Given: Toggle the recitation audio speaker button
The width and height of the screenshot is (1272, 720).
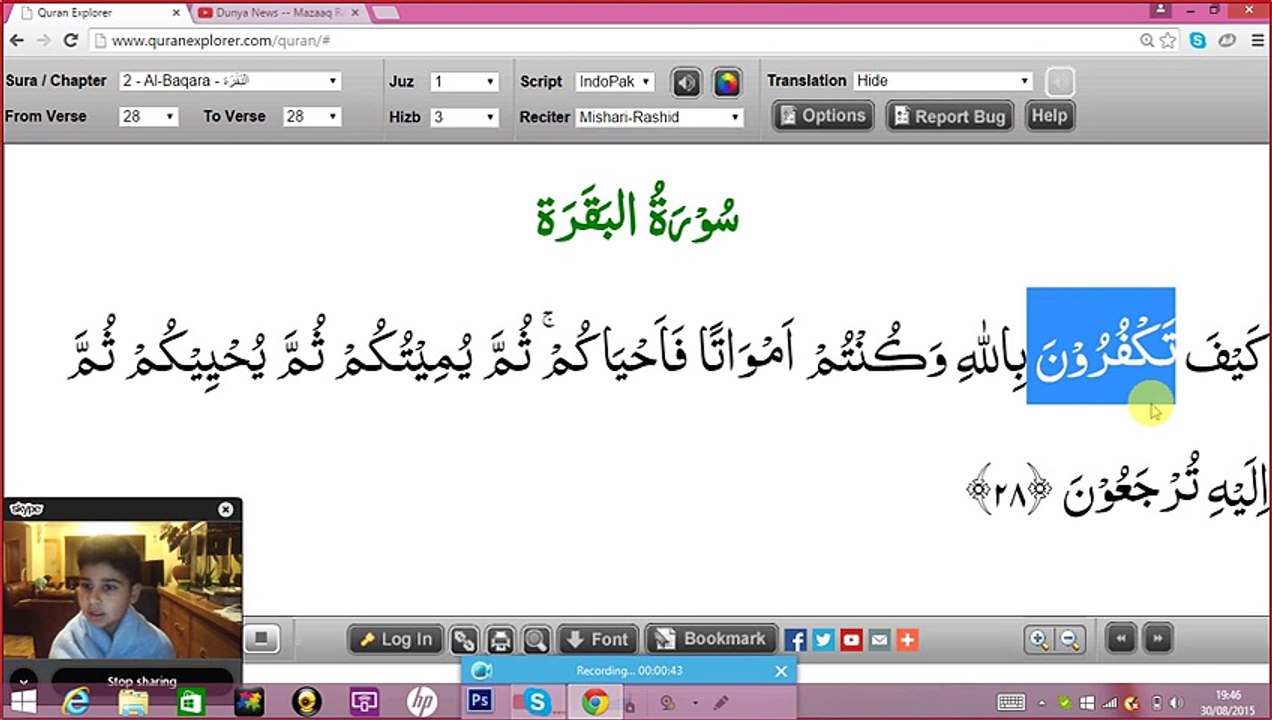Looking at the screenshot, I should 686,83.
